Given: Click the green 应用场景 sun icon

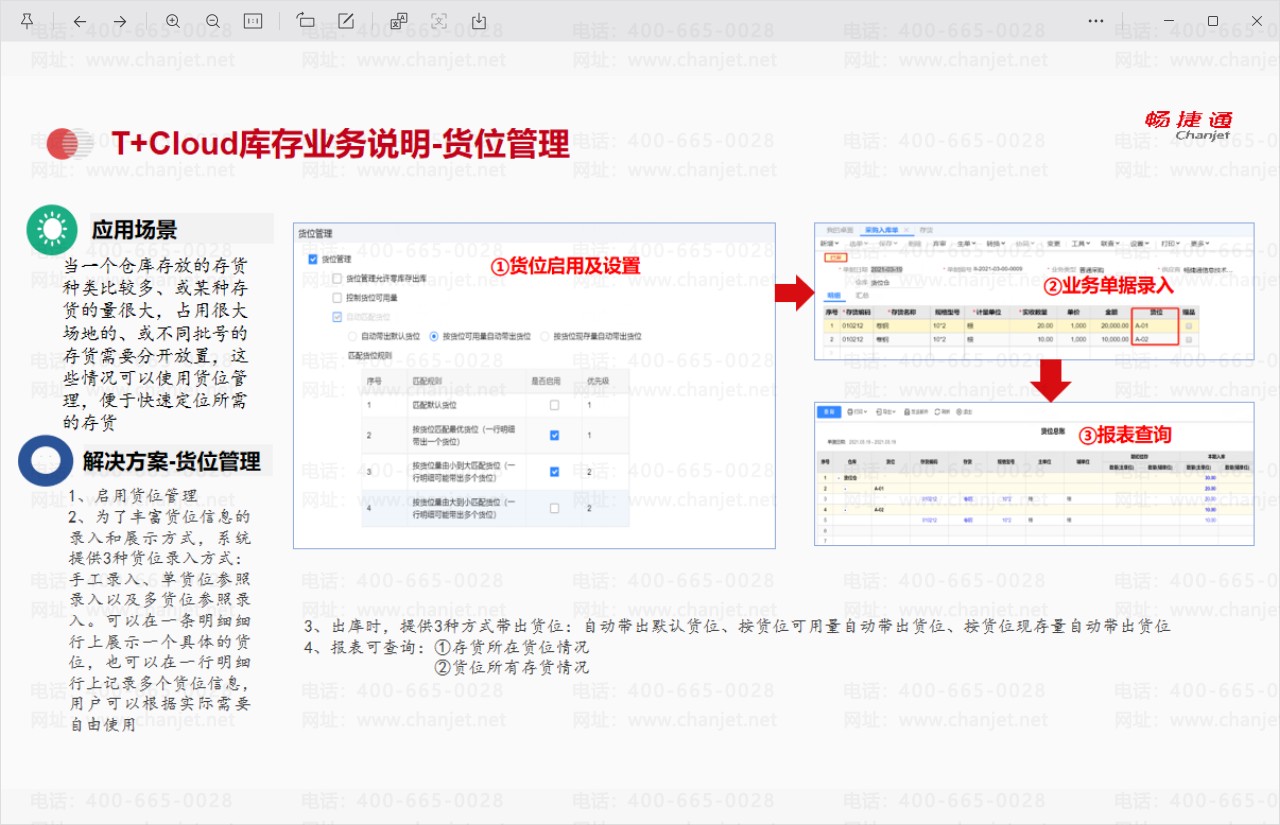Looking at the screenshot, I should tap(52, 229).
